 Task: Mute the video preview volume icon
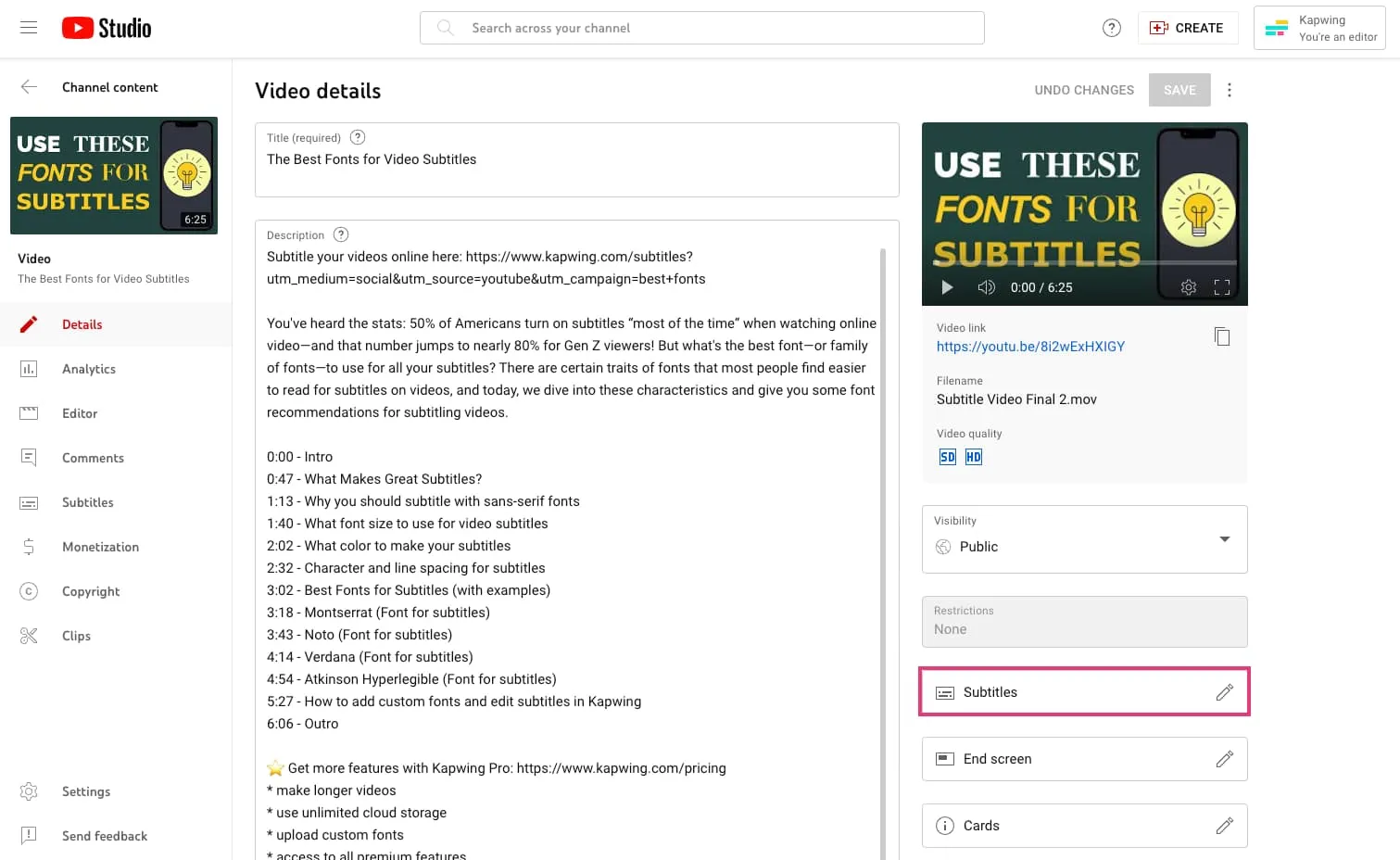986,287
